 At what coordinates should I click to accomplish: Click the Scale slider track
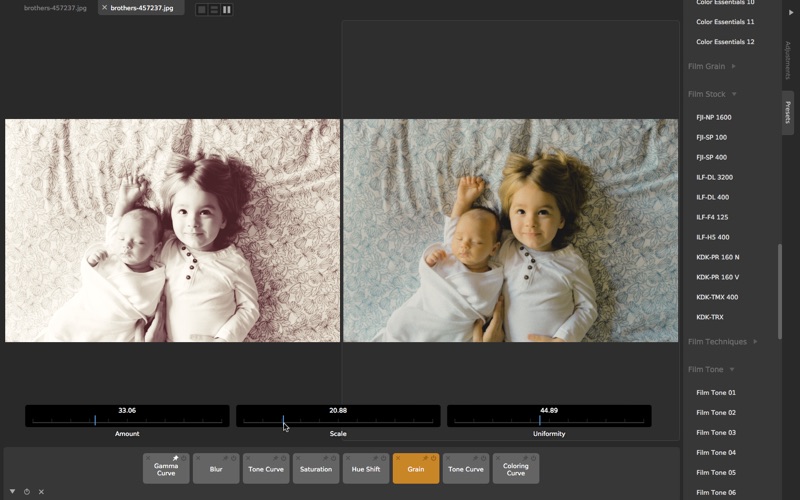tap(338, 421)
